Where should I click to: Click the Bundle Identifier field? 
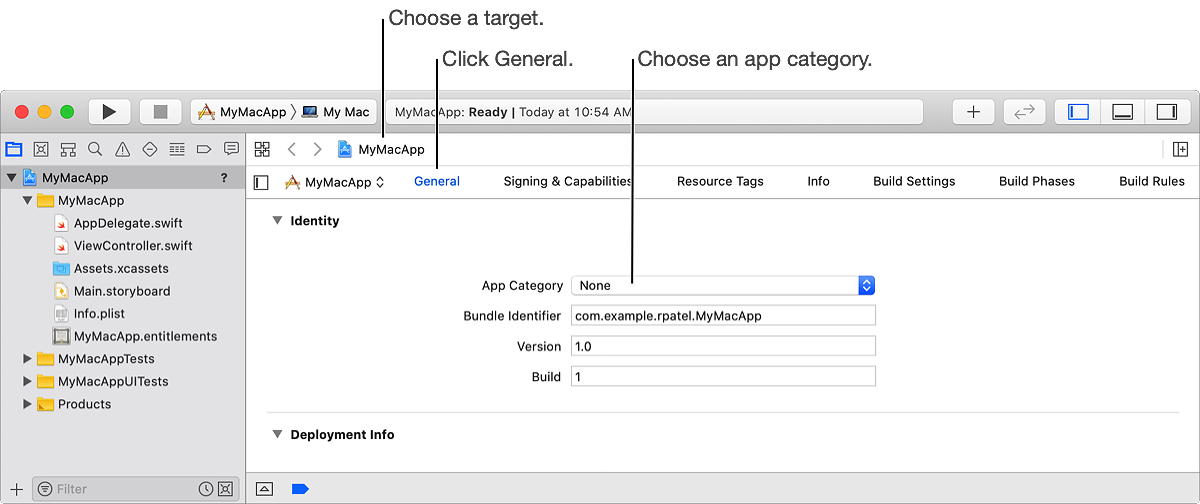coord(723,315)
